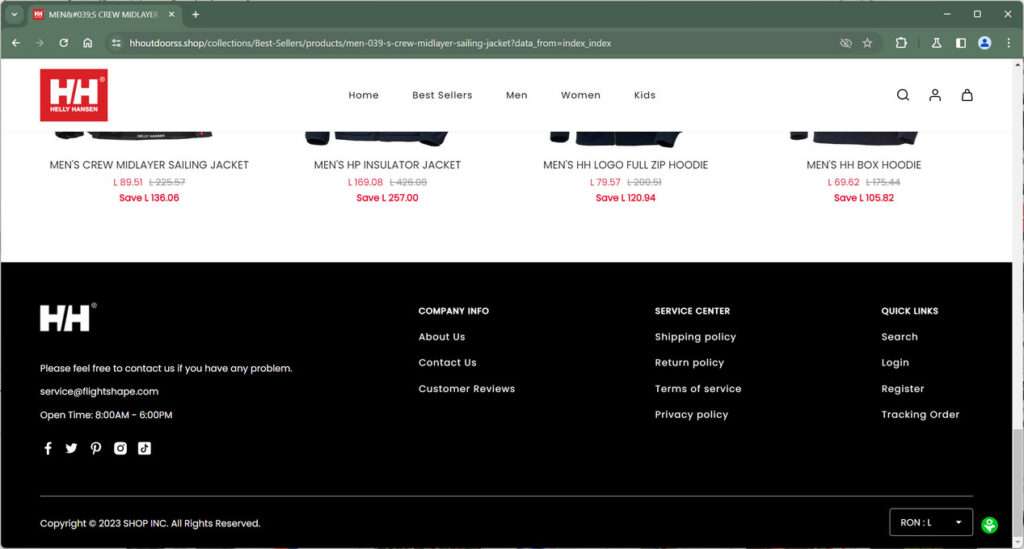Open Contact Us footer link
Image resolution: width=1024 pixels, height=549 pixels.
pos(447,362)
